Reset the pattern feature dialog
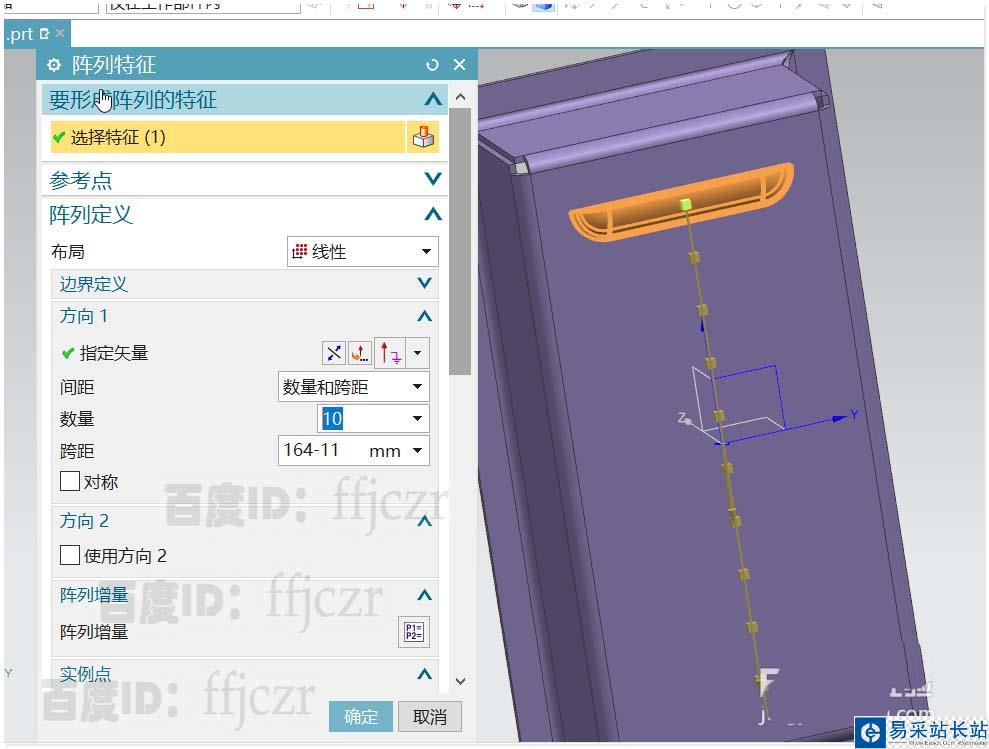This screenshot has height=749, width=989. [432, 65]
